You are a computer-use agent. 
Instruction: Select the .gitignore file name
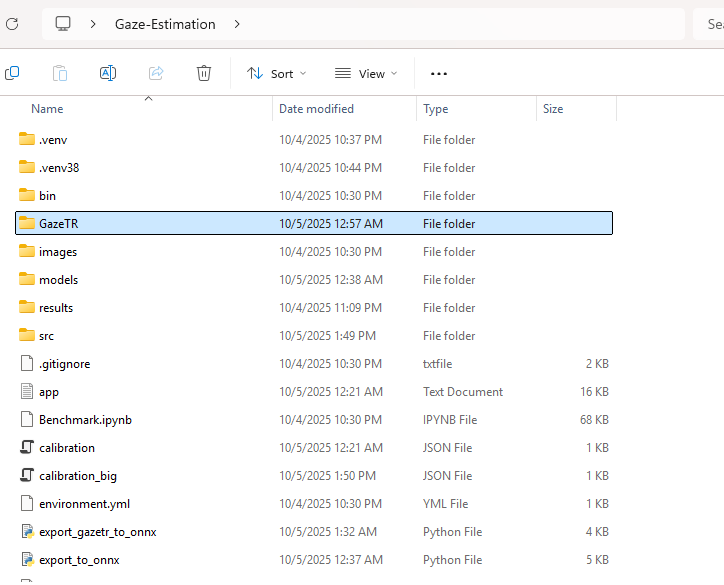(x=65, y=364)
